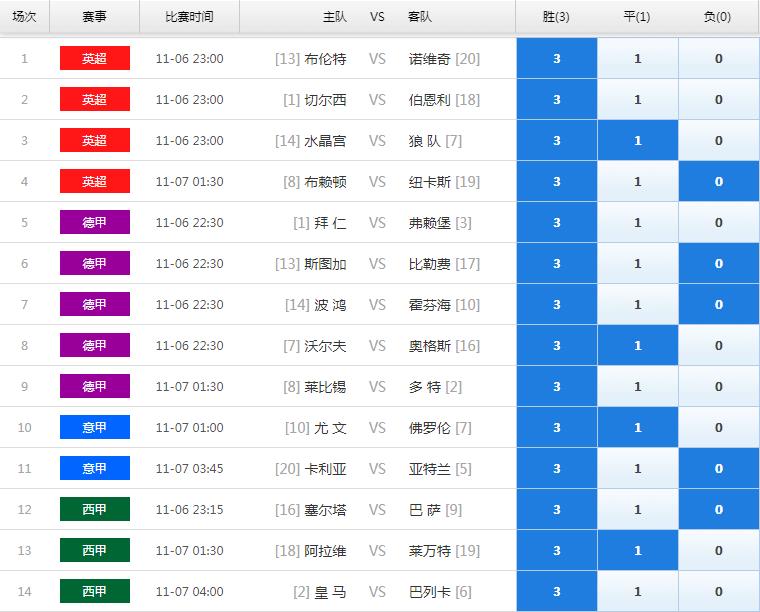Toggle win (3) for 拜仁 vs 弗赖堡
Screen dimensions: 760x612
[556, 222]
